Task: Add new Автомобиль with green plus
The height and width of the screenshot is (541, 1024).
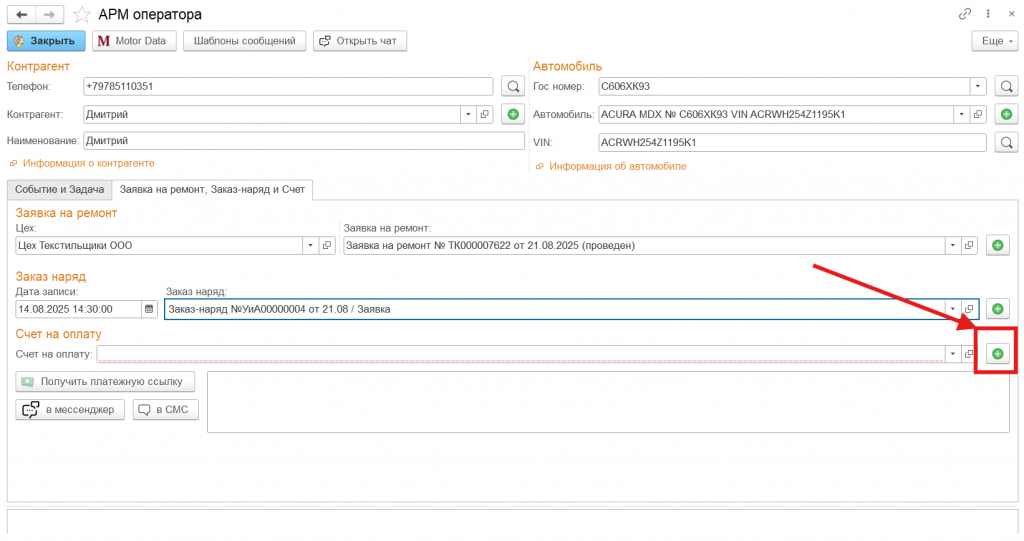Action: pos(1005,115)
